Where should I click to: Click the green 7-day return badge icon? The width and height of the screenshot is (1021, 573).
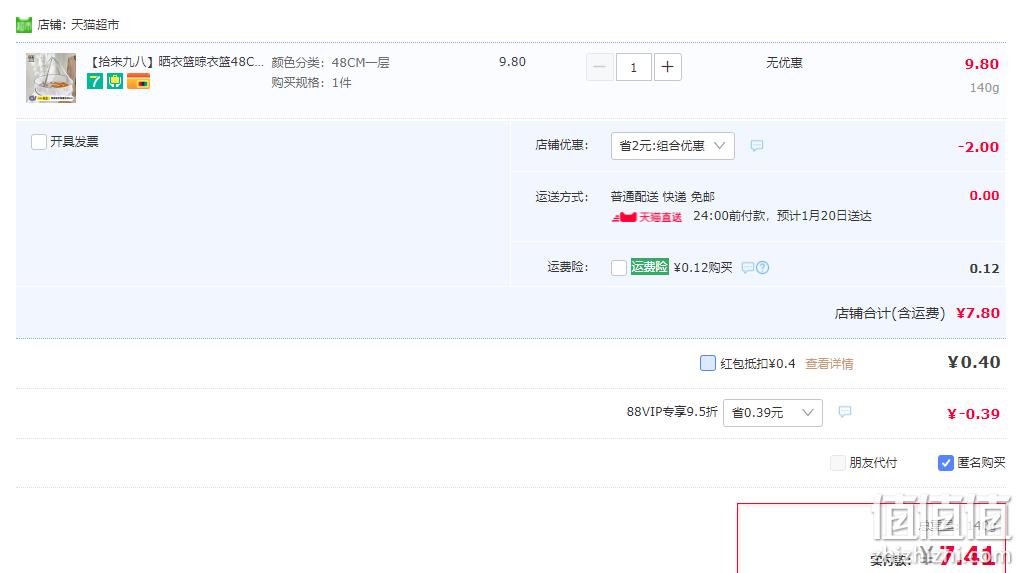coord(95,81)
